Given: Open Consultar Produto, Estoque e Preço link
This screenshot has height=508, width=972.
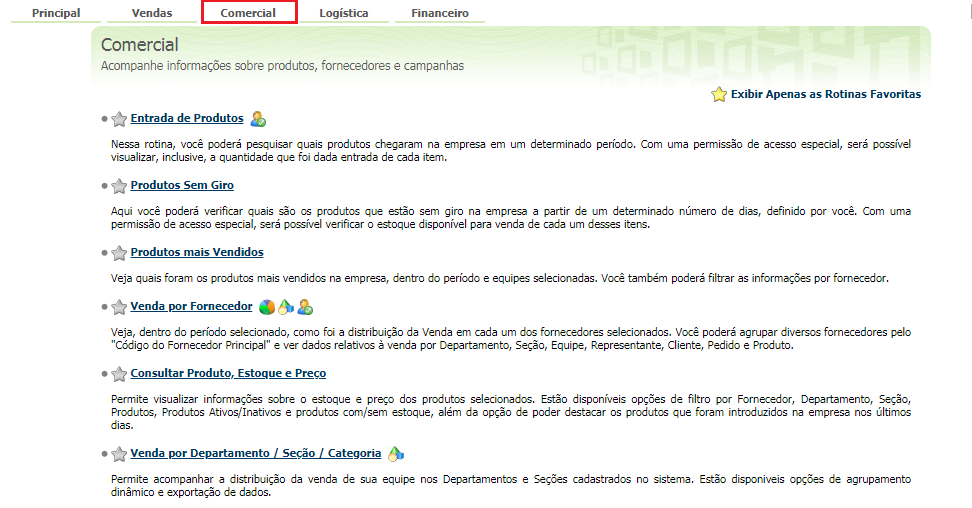Looking at the screenshot, I should tap(228, 373).
